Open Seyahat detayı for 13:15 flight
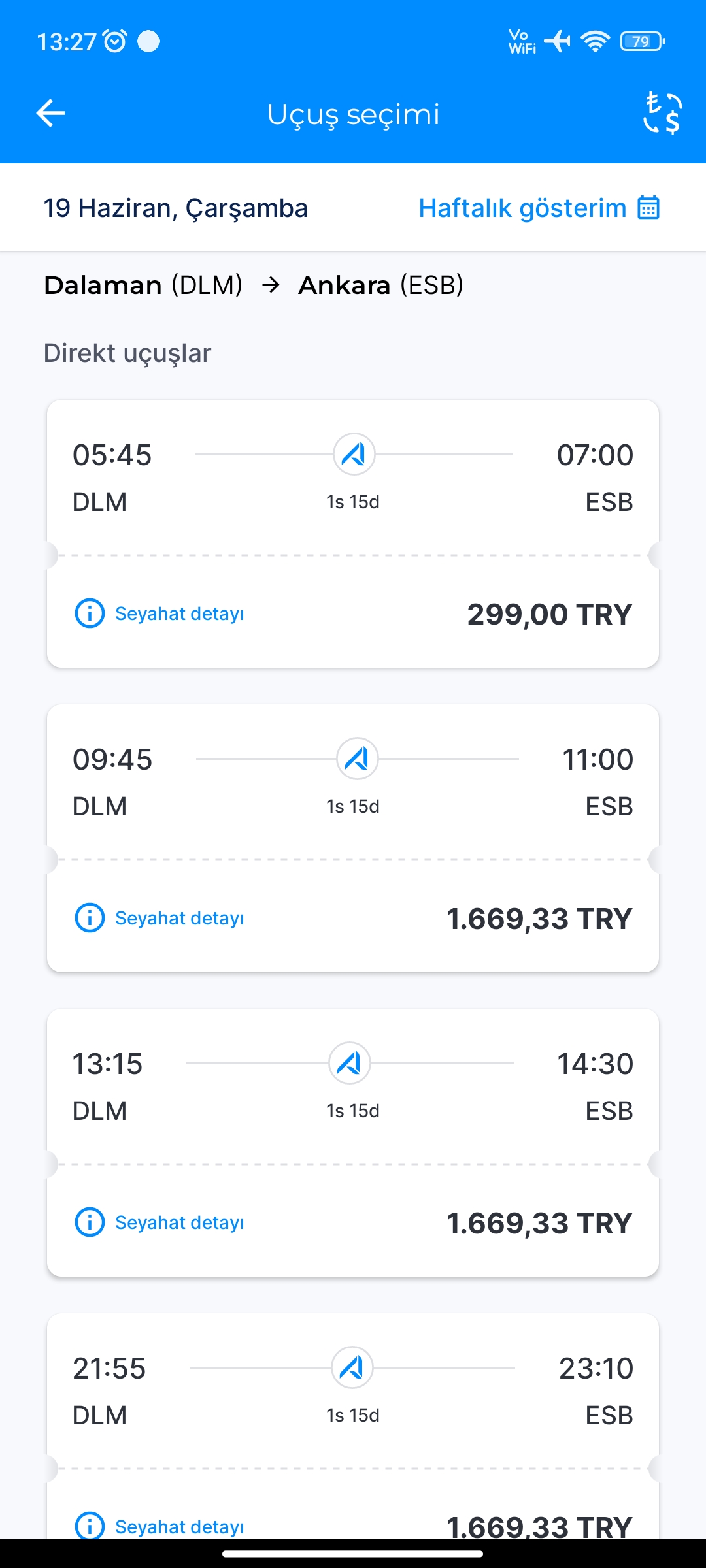 [180, 1222]
